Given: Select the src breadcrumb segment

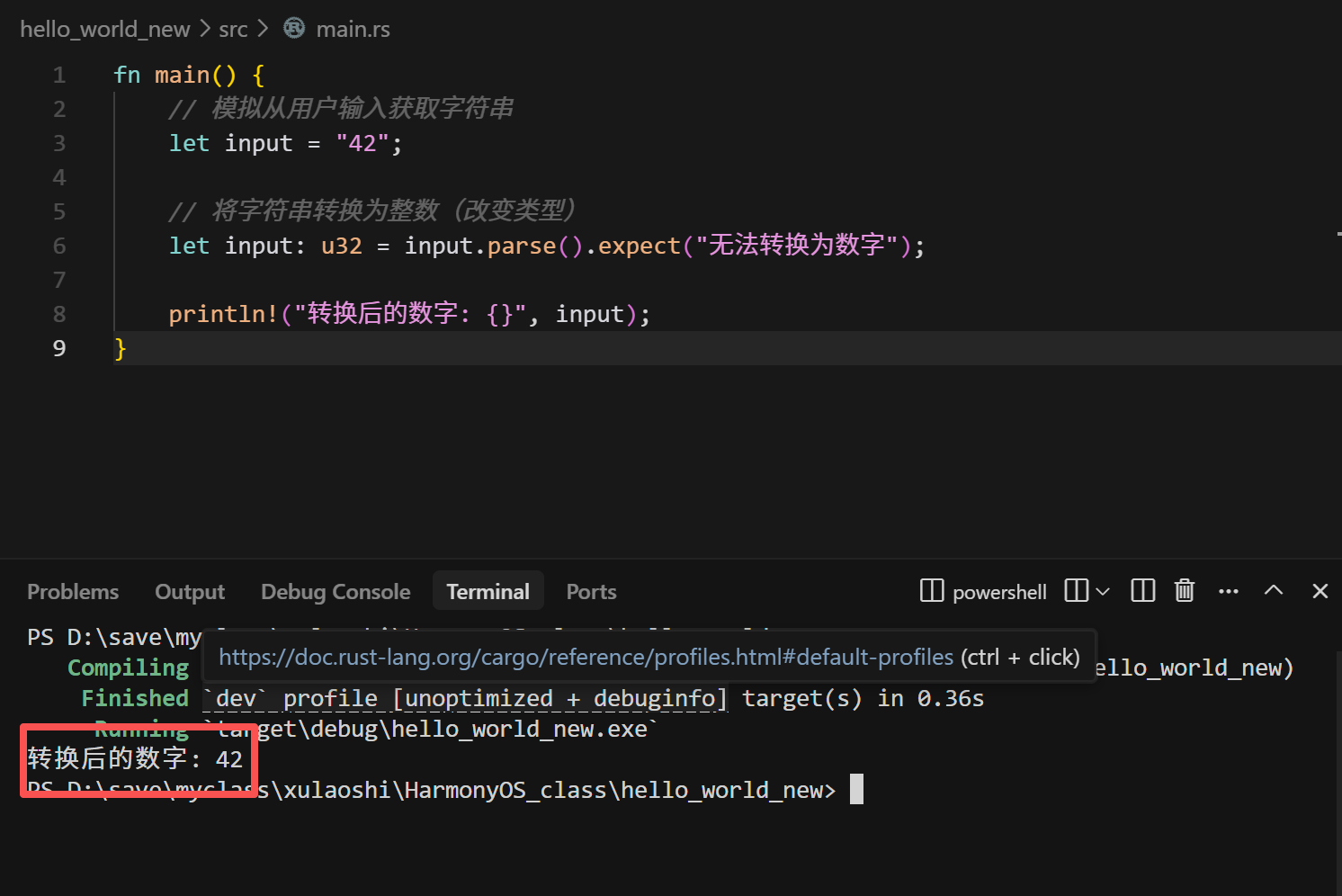Looking at the screenshot, I should pos(233,29).
